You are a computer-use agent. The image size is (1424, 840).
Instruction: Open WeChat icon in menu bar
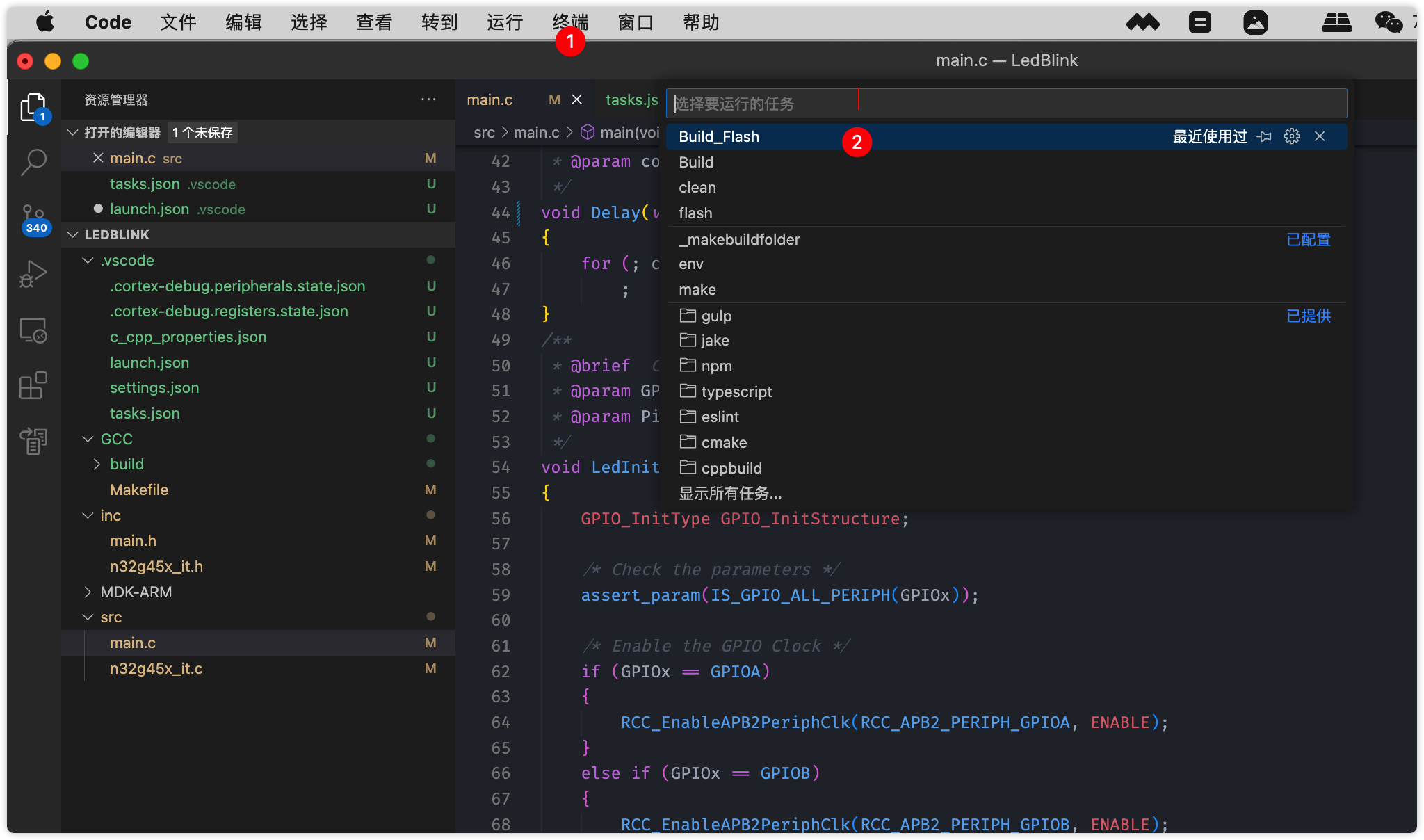1389,22
